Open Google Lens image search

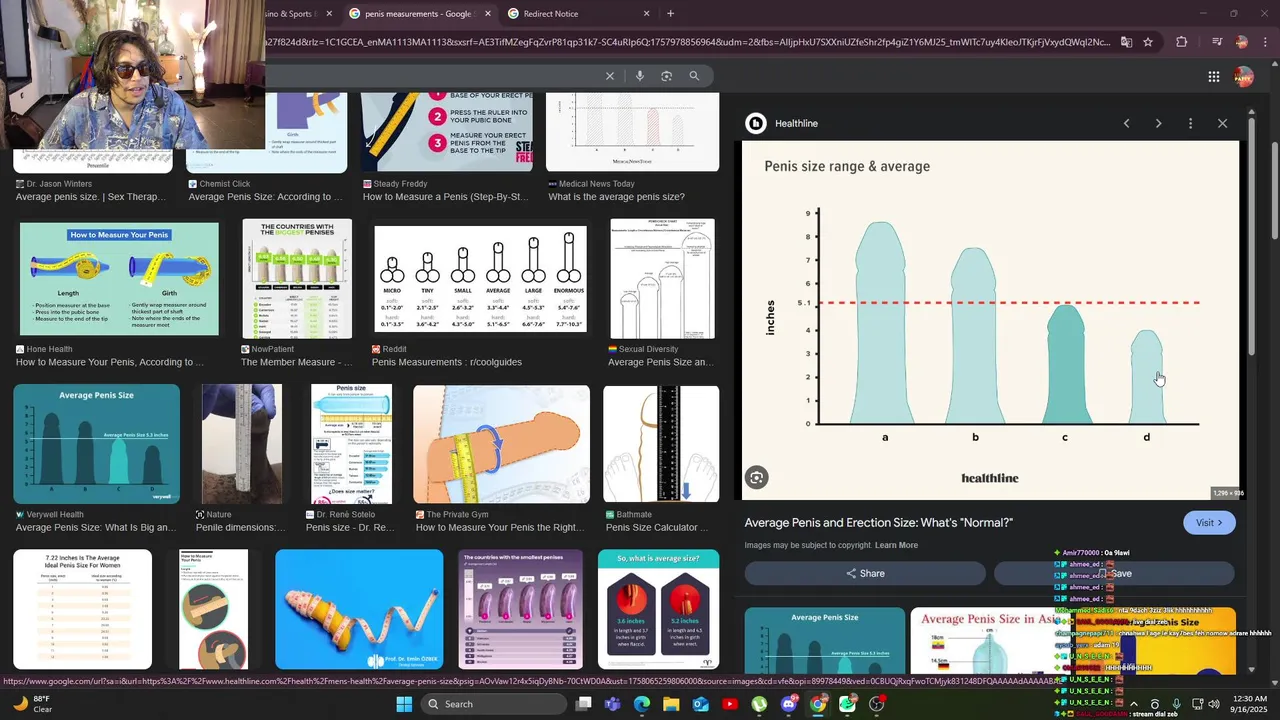[x=666, y=76]
